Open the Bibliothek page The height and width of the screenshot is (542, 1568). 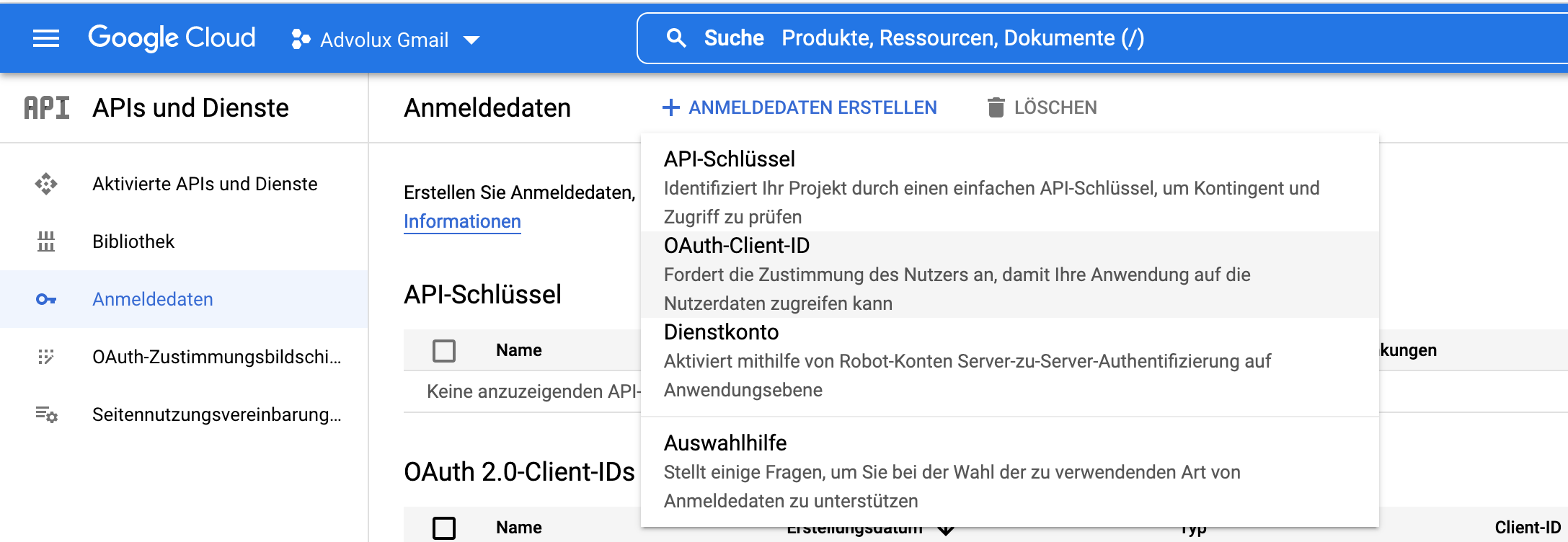pos(184,241)
